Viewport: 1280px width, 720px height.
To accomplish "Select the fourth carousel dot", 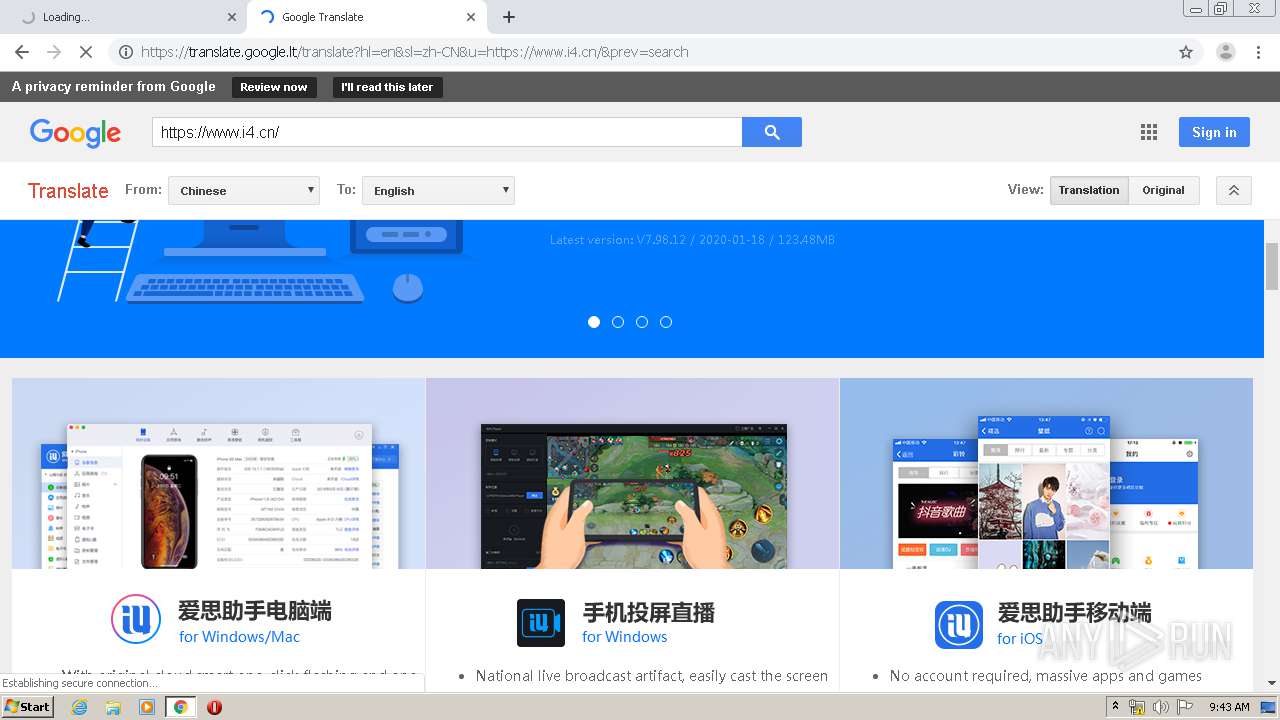I will coord(666,322).
